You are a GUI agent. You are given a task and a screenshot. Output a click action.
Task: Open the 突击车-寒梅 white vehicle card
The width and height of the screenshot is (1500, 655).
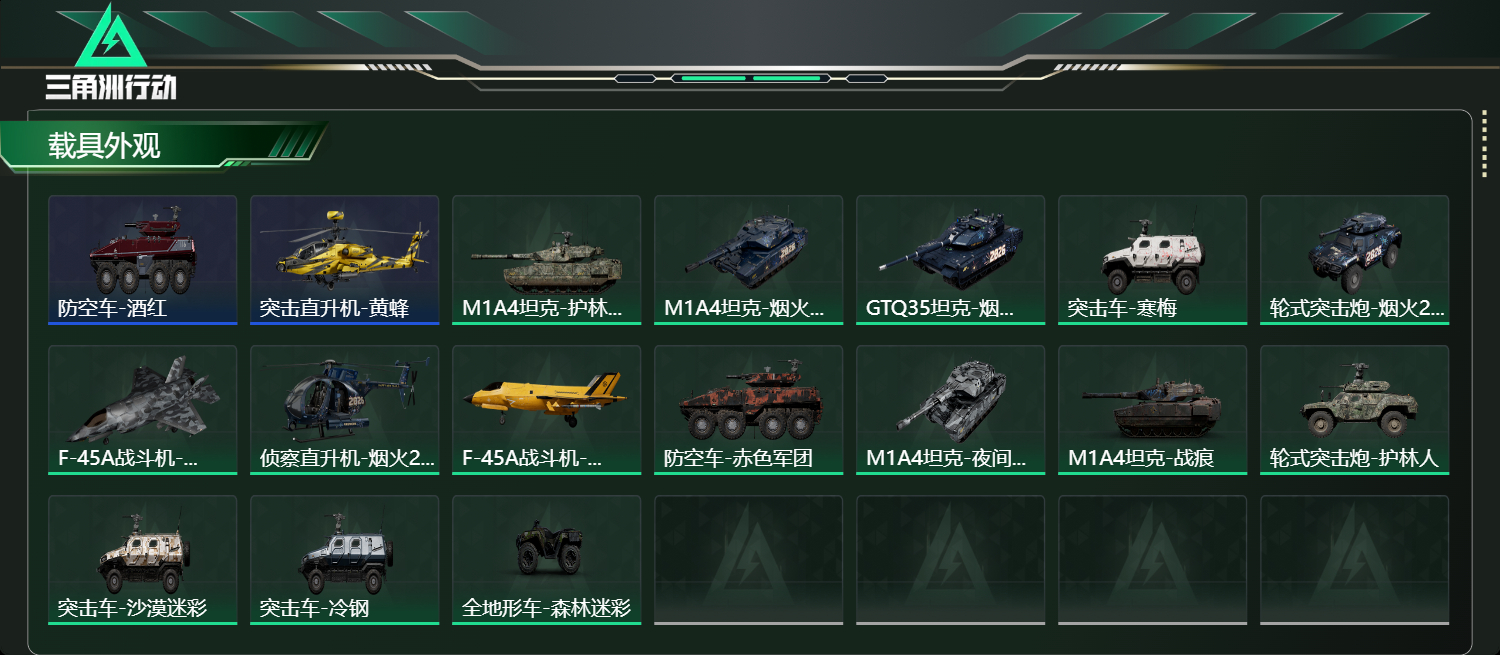pyautogui.click(x=1152, y=260)
